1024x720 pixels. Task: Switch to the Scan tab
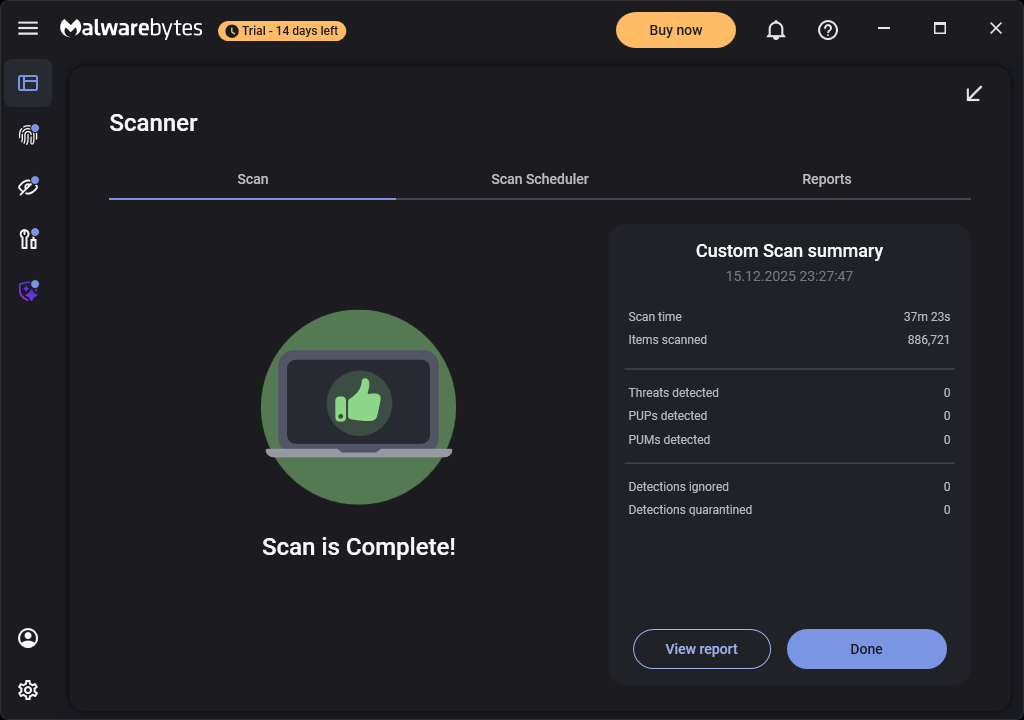point(253,179)
